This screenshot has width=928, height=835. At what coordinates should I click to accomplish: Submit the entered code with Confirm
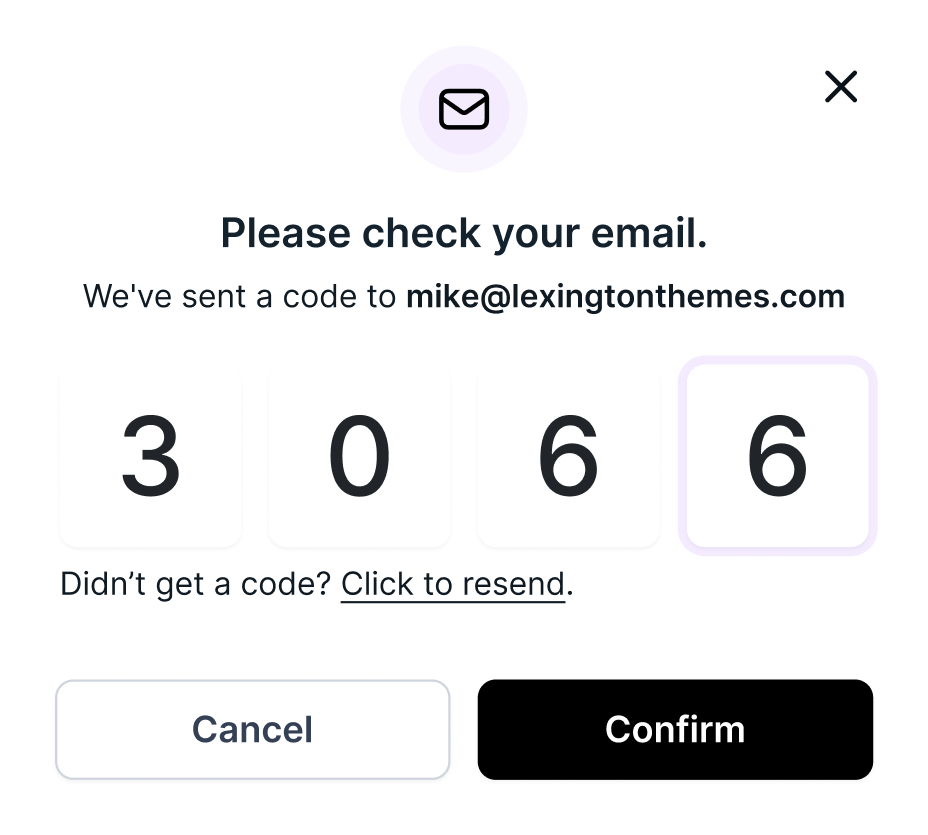click(x=675, y=729)
